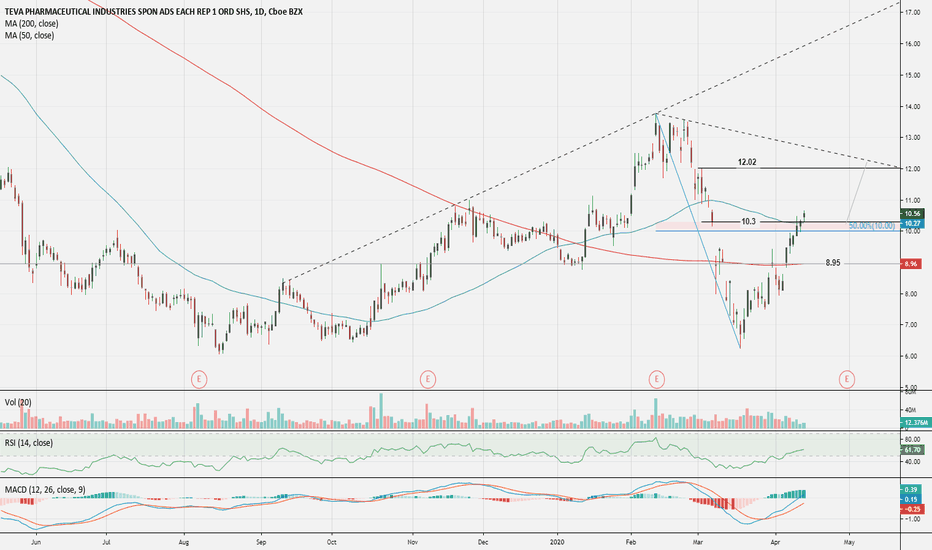The height and width of the screenshot is (550, 932).
Task: Select the Vol (20) indicator legend
Action: tap(18, 403)
